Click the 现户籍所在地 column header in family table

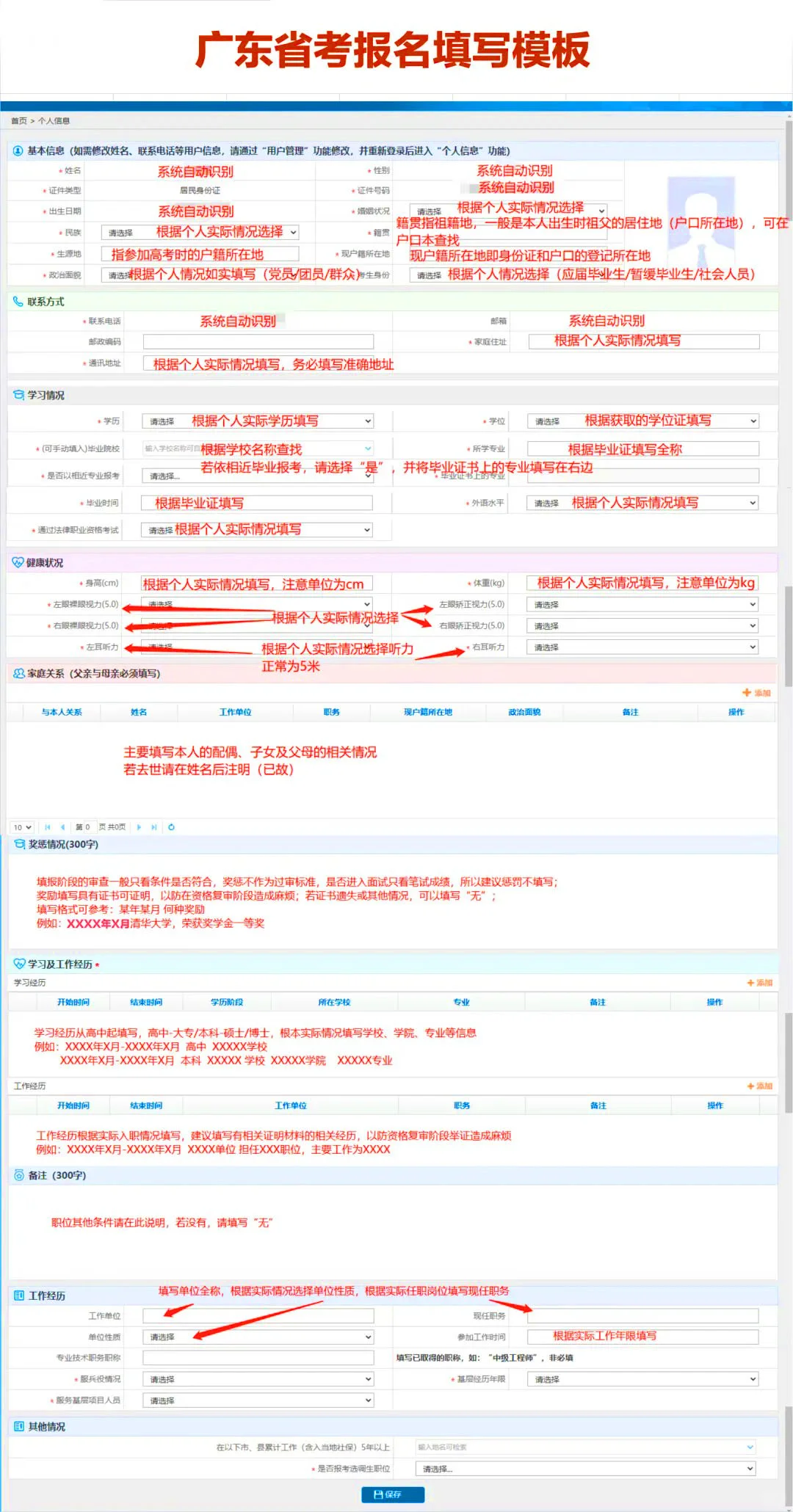pyautogui.click(x=428, y=713)
